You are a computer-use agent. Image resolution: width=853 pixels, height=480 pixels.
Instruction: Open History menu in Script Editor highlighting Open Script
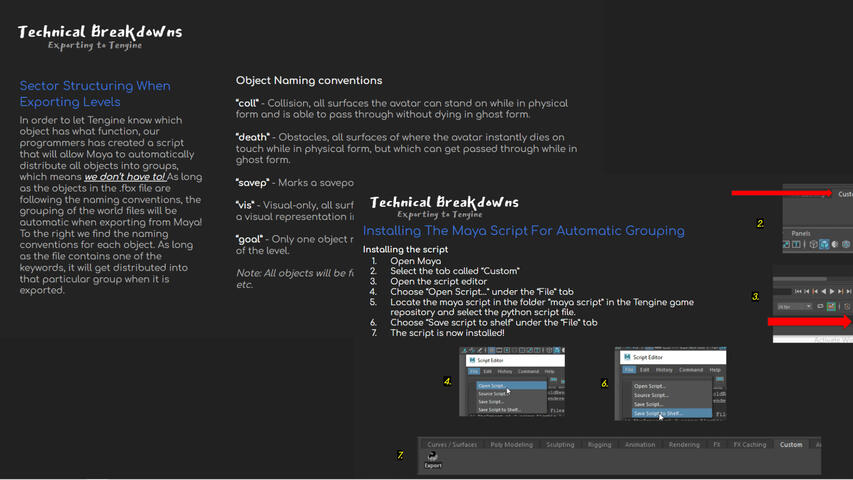point(505,371)
